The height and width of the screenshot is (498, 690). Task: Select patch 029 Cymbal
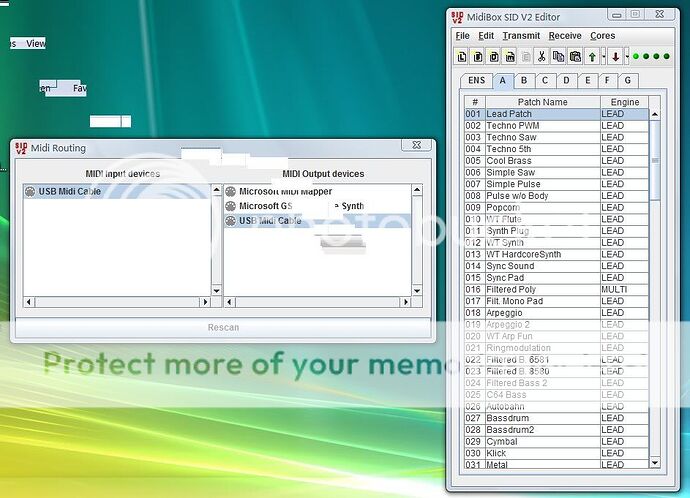click(x=557, y=442)
